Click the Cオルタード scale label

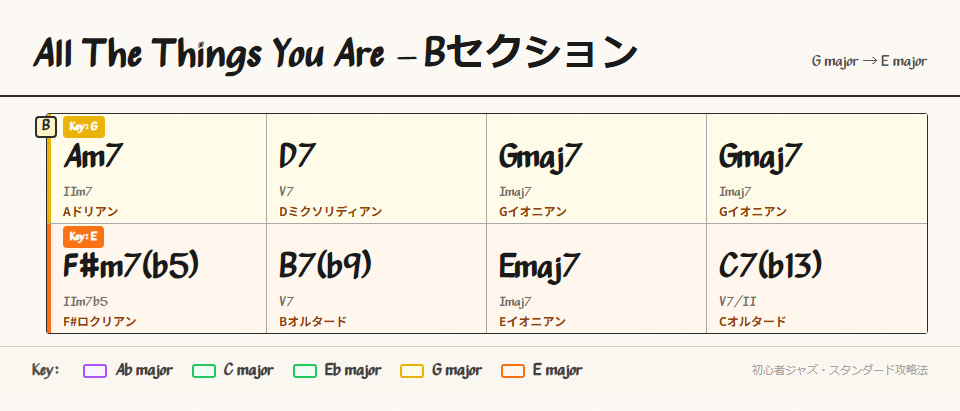pyautogui.click(x=752, y=322)
